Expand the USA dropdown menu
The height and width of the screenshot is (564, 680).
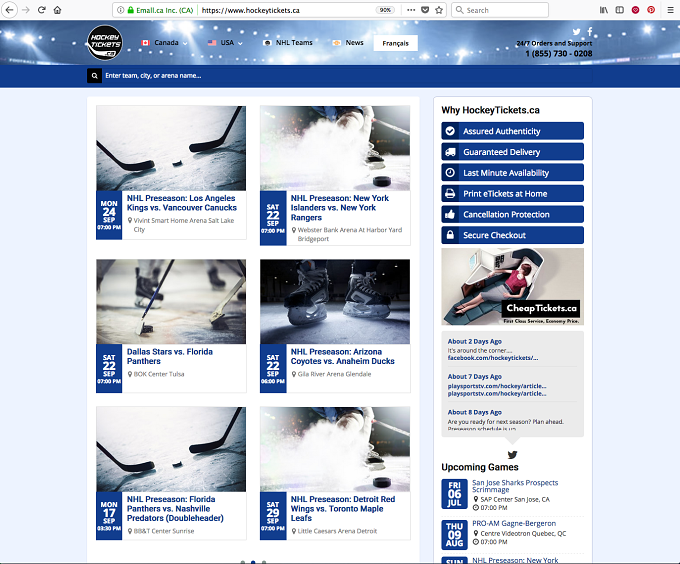(x=225, y=43)
